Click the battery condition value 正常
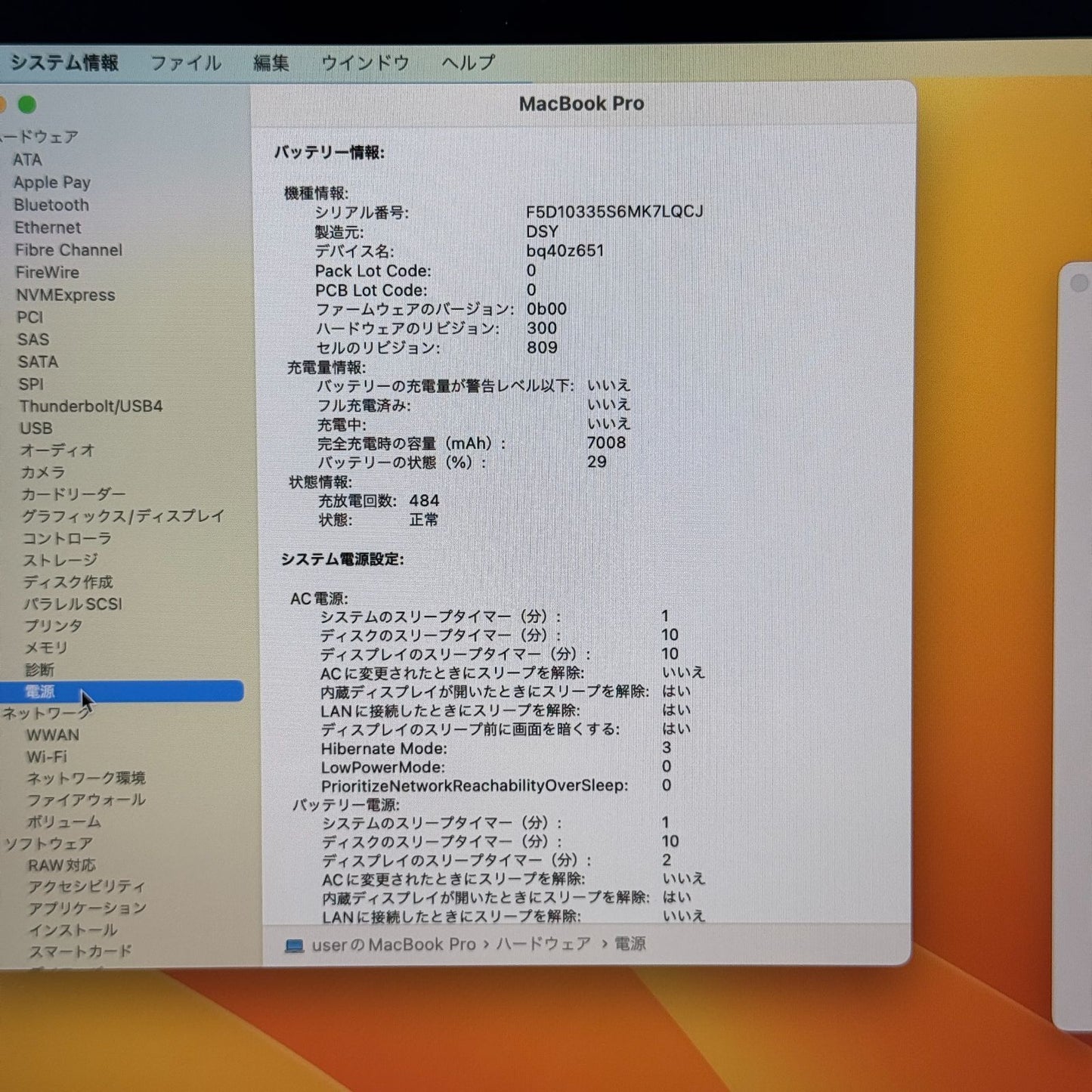 424,520
